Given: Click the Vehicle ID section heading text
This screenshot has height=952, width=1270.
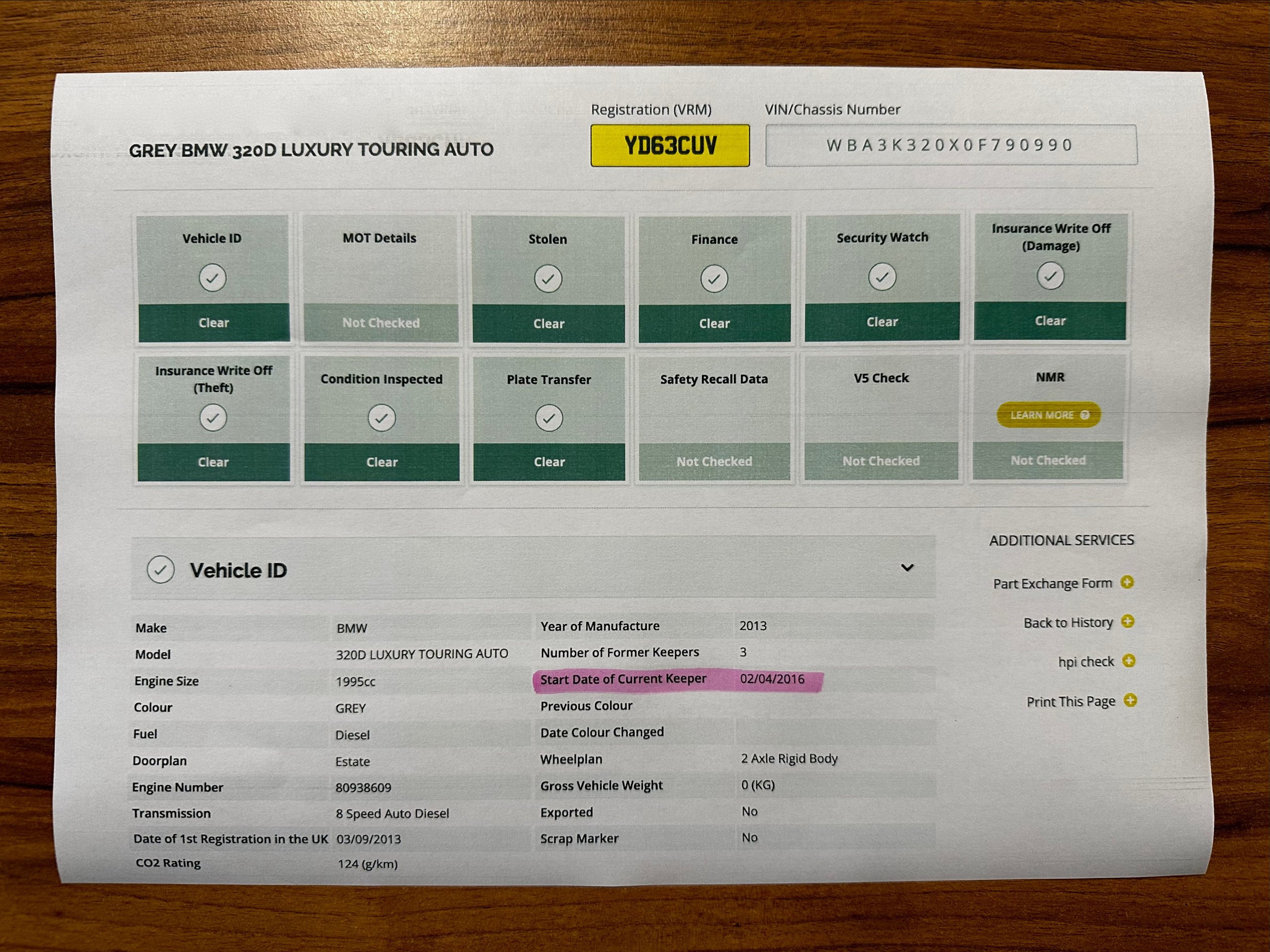Looking at the screenshot, I should [x=238, y=570].
